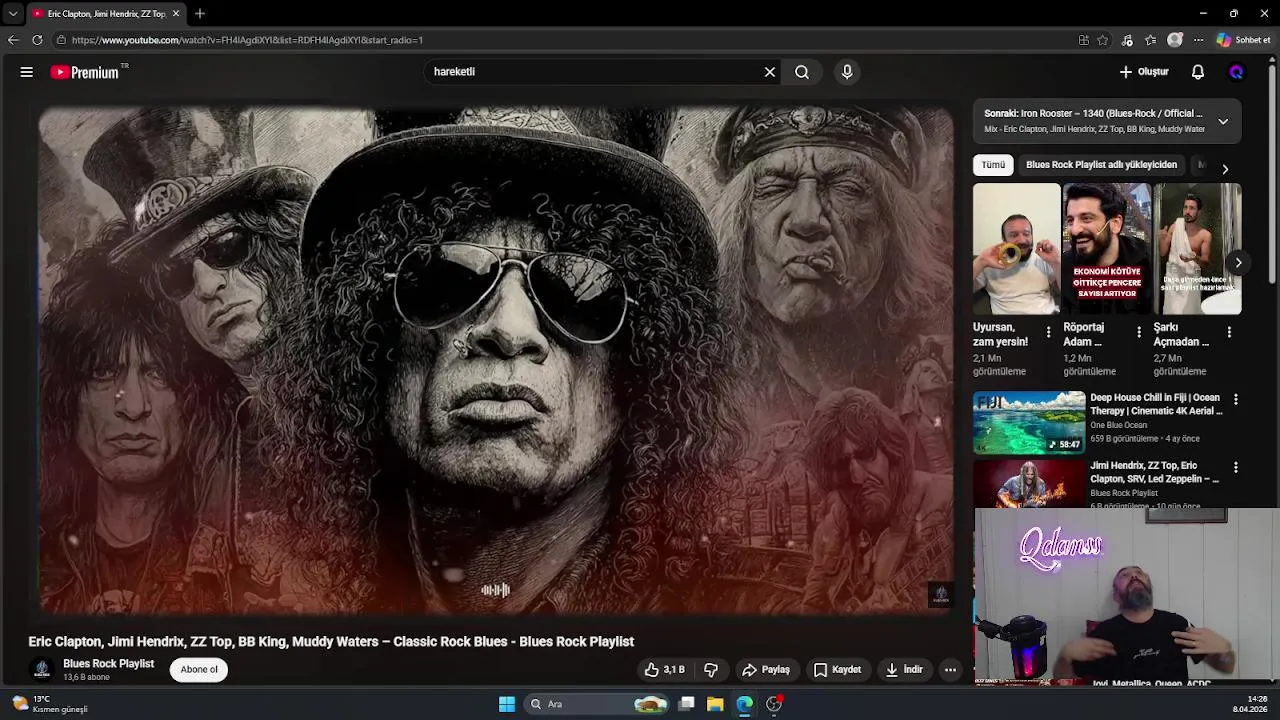Like the video with thumbs up
The image size is (1280, 720).
pyautogui.click(x=665, y=670)
